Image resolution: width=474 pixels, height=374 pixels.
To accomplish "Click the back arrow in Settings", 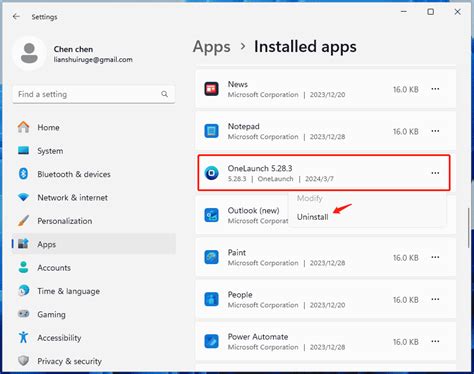I will (x=16, y=16).
